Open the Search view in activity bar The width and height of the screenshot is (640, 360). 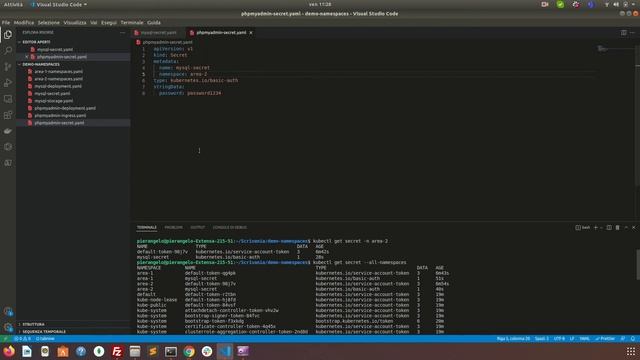(8, 51)
